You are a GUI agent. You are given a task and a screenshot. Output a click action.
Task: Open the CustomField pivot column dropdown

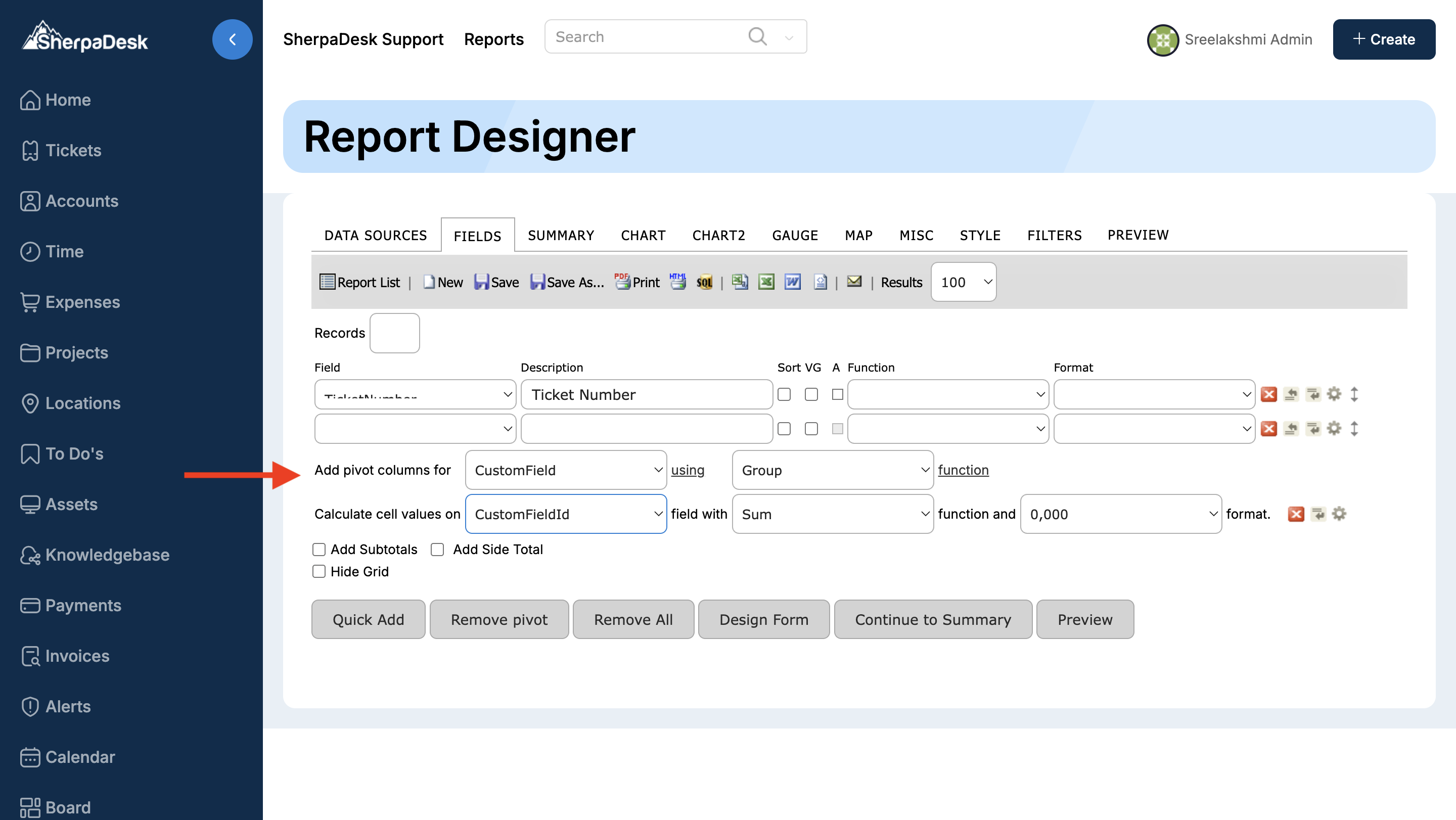click(x=566, y=470)
